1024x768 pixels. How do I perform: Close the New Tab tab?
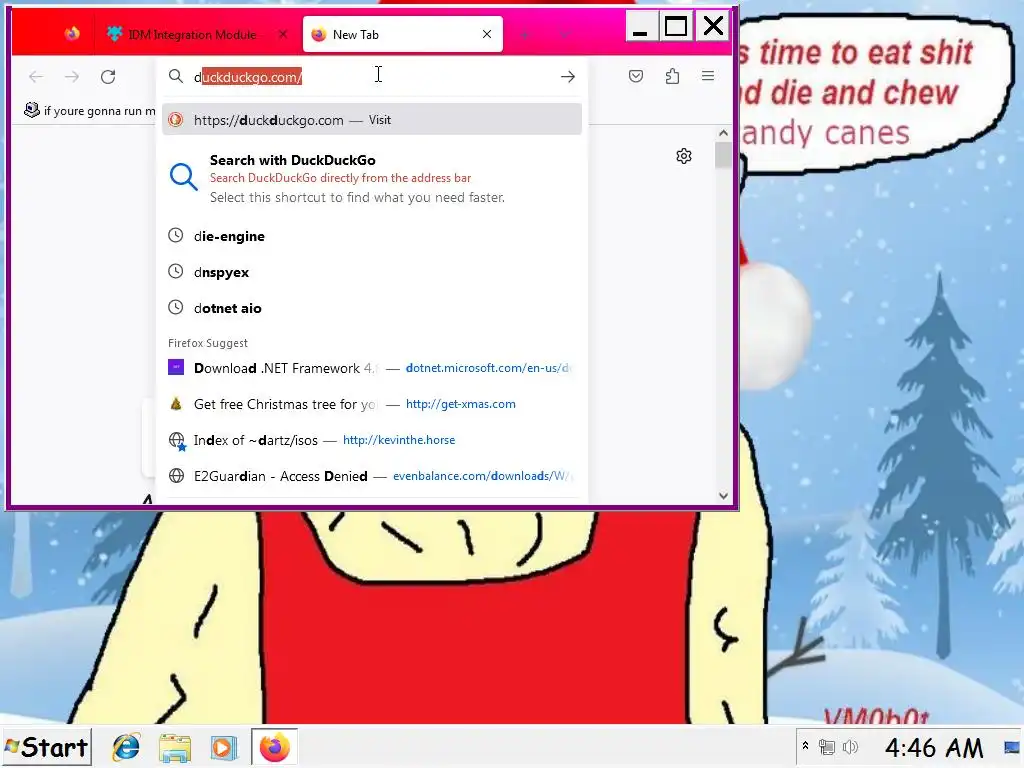pos(487,35)
